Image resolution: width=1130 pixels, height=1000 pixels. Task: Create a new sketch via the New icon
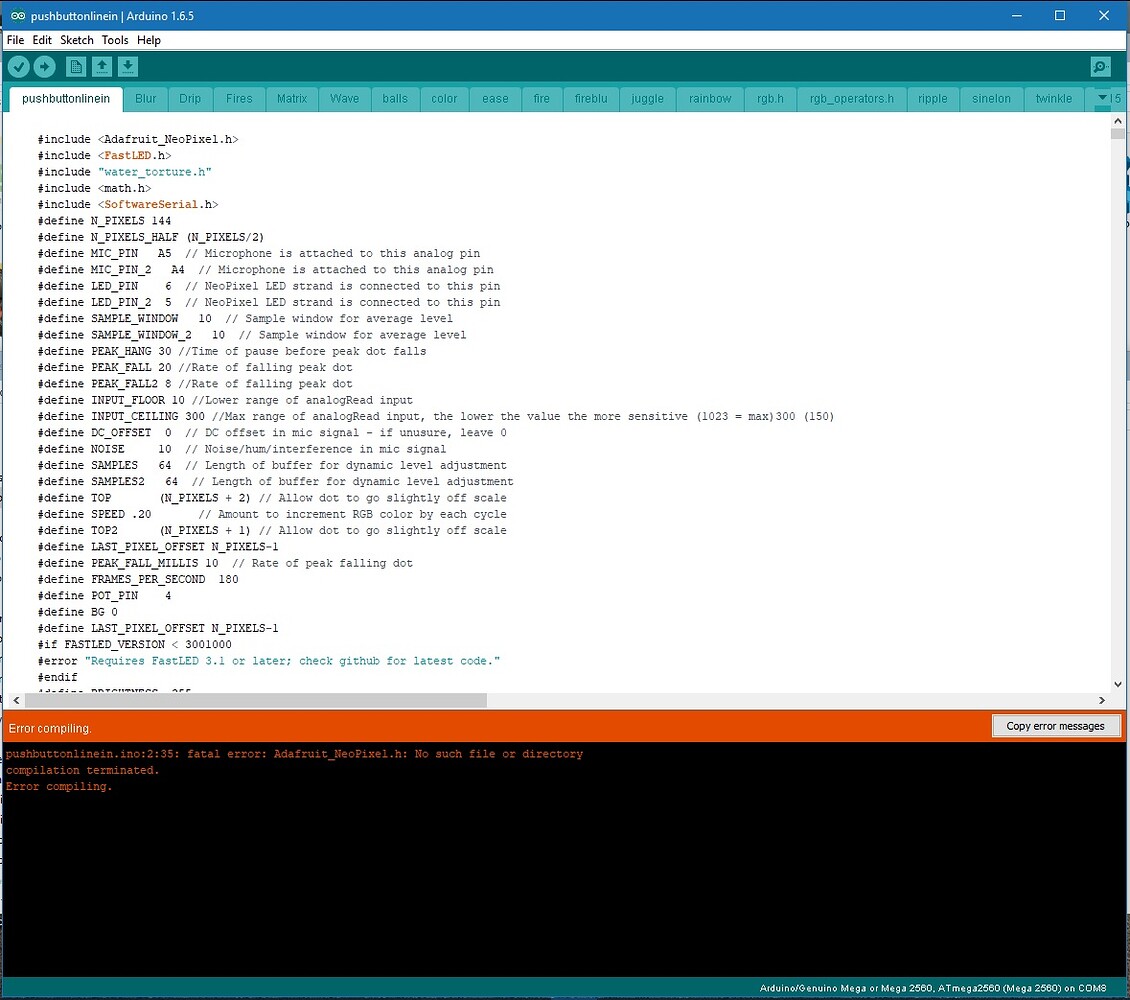(x=76, y=66)
